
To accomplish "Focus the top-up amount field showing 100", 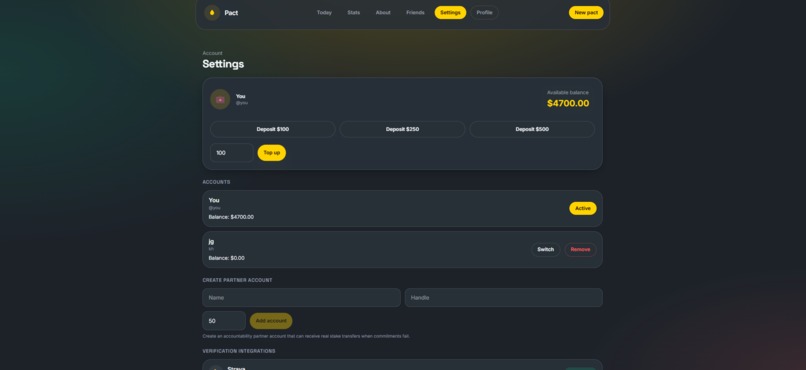I will (232, 153).
